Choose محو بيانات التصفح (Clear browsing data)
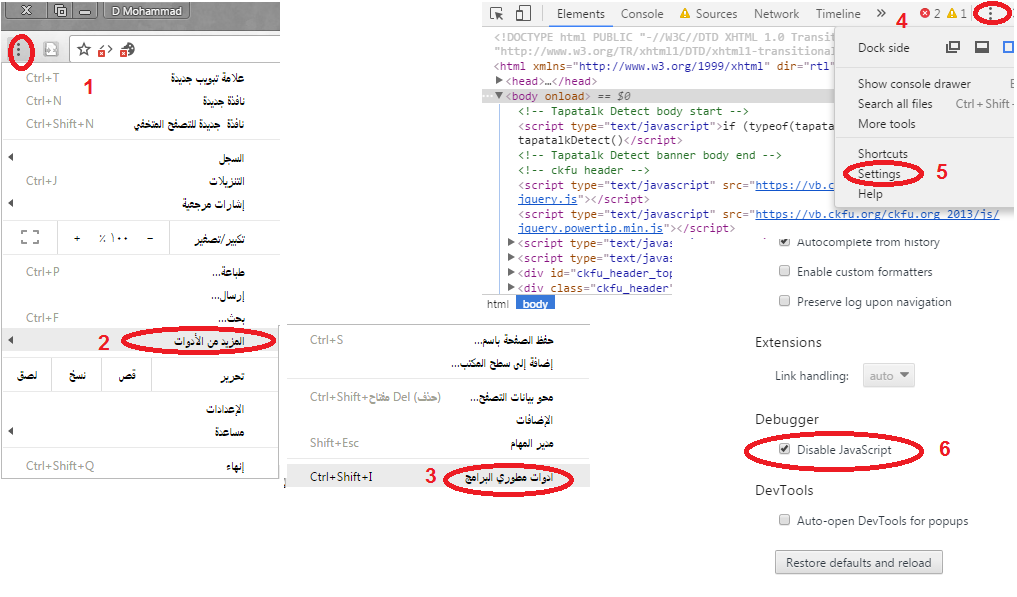 [x=438, y=396]
